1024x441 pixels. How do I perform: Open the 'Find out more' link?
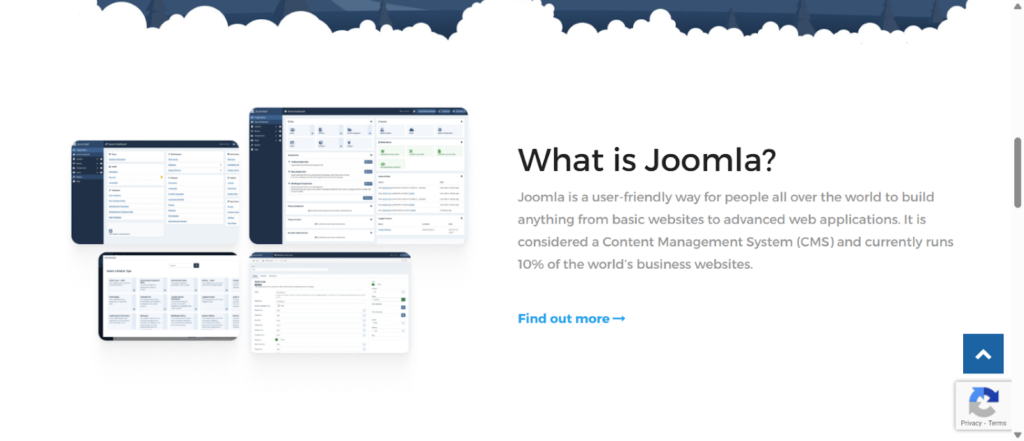point(571,319)
